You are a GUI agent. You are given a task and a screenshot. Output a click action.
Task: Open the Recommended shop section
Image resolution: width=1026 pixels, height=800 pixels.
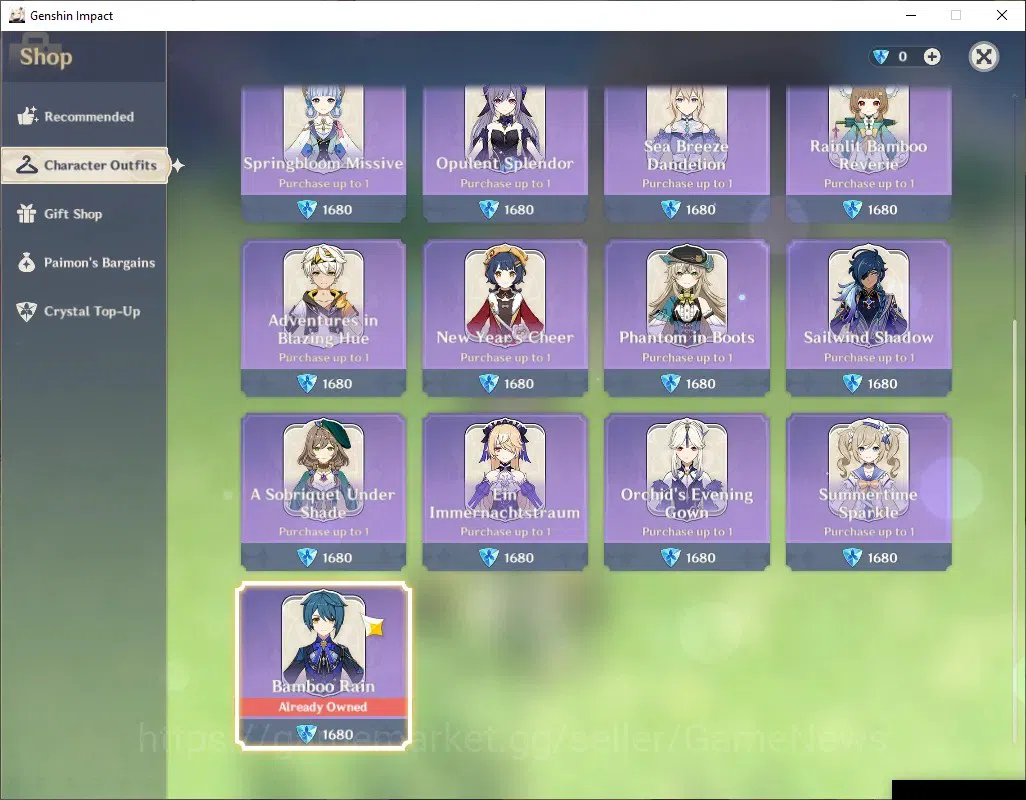click(84, 116)
